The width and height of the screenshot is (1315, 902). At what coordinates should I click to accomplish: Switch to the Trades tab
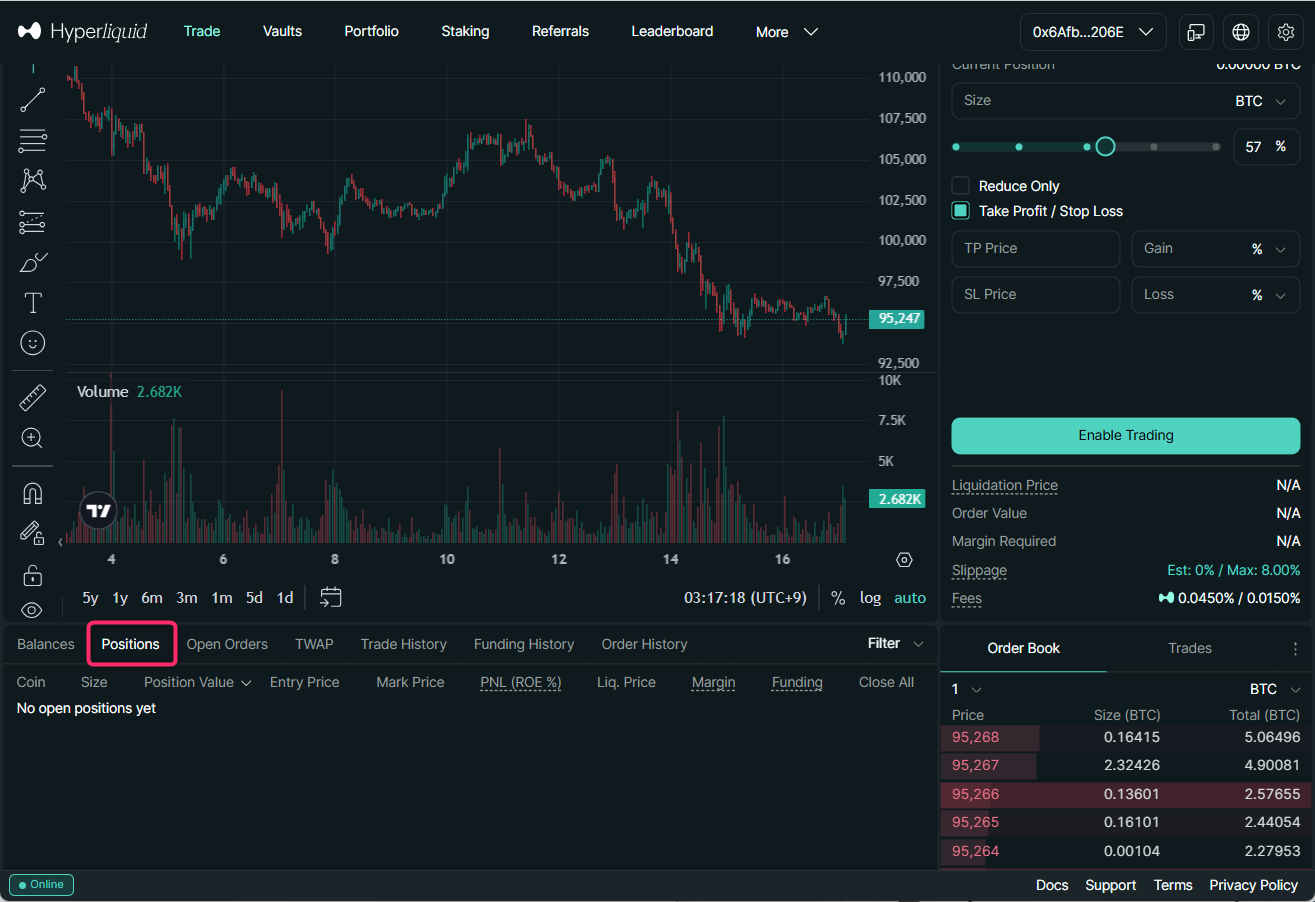[1189, 648]
